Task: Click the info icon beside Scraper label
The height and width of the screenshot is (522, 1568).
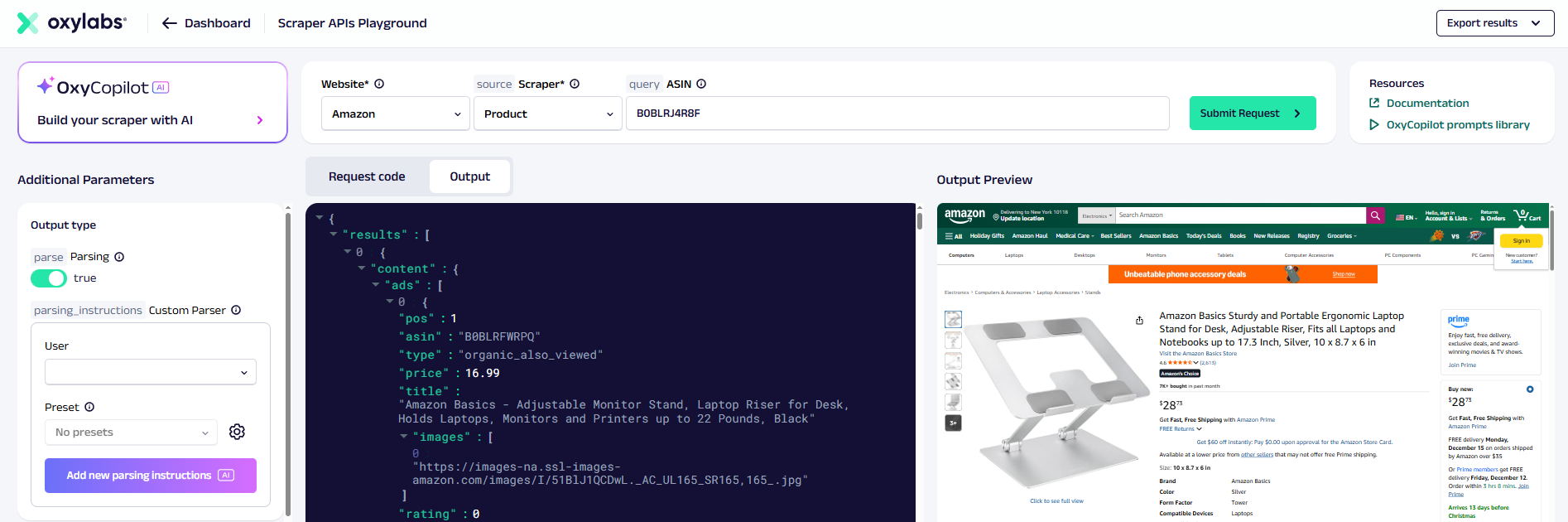Action: pyautogui.click(x=575, y=84)
